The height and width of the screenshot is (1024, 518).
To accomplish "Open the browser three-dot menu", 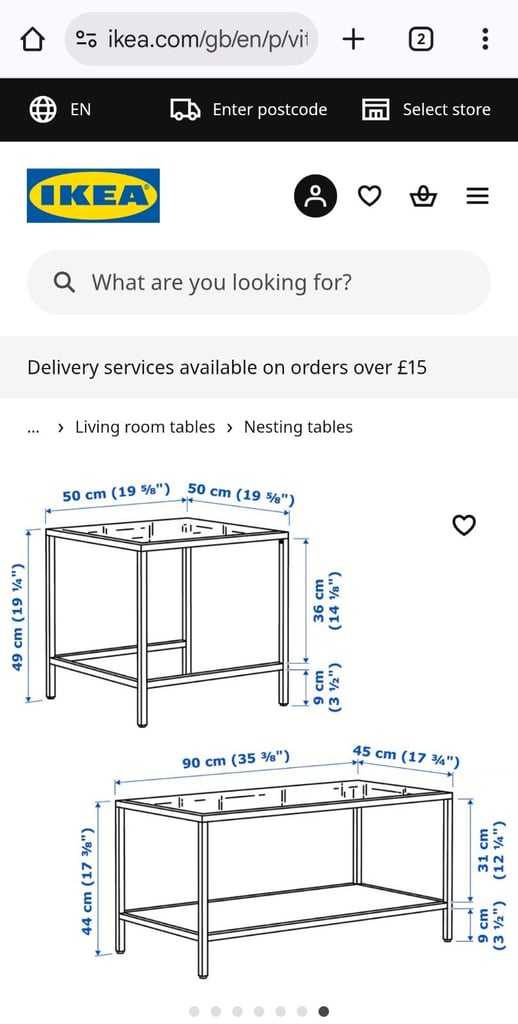I will (x=485, y=39).
